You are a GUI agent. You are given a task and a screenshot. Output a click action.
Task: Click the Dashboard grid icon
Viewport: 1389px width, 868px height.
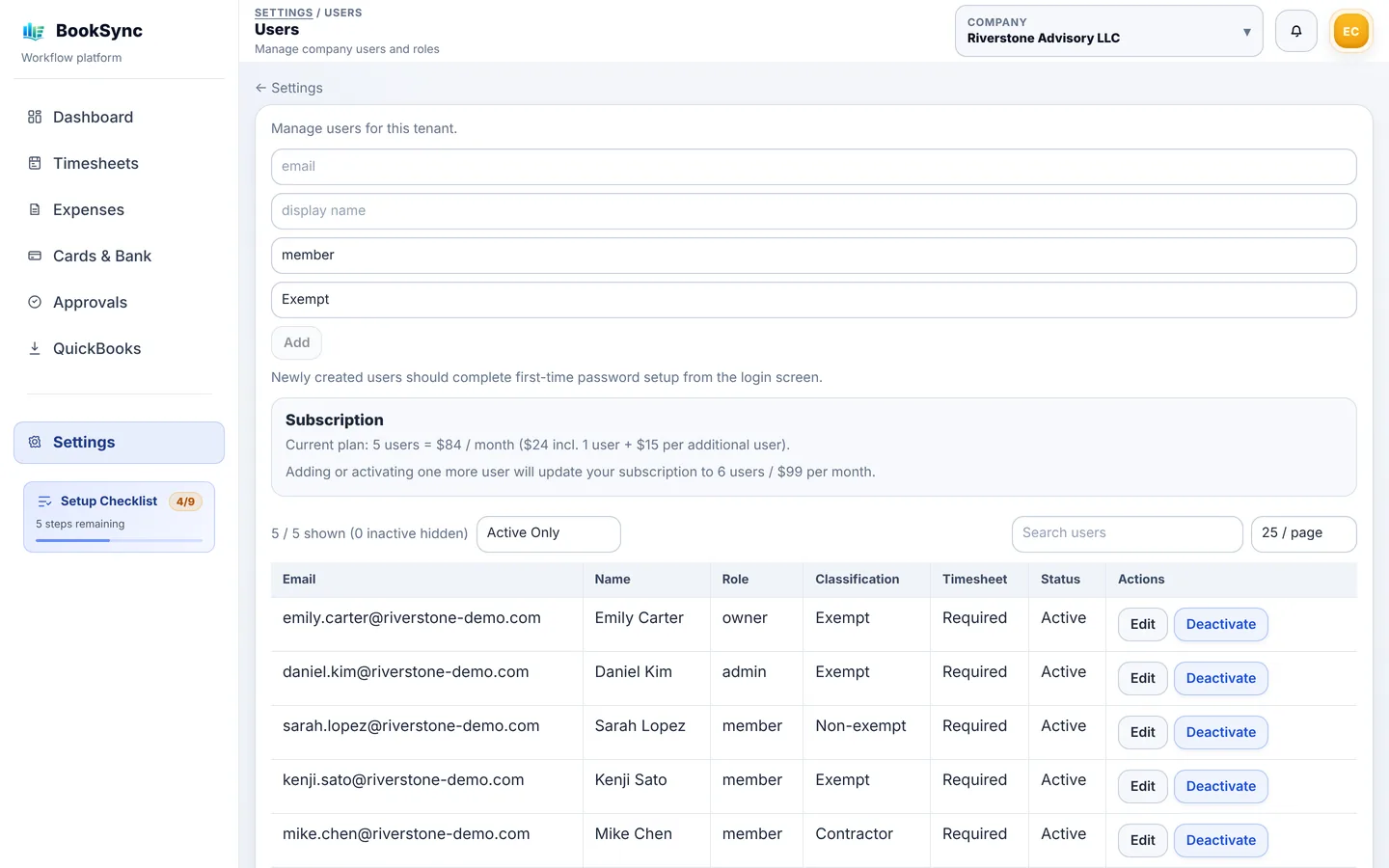[x=35, y=117]
